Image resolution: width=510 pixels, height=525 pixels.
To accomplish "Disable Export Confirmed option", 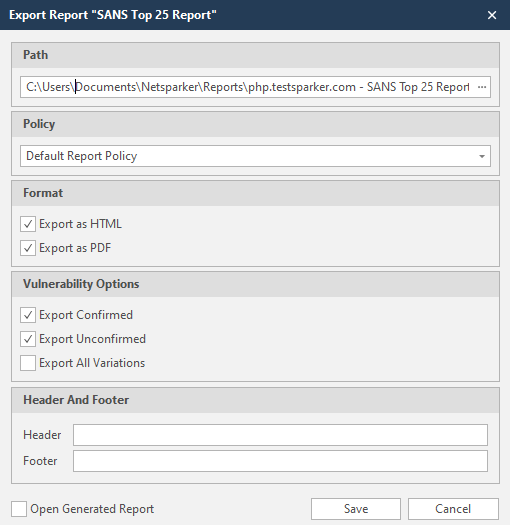I will (x=28, y=315).
